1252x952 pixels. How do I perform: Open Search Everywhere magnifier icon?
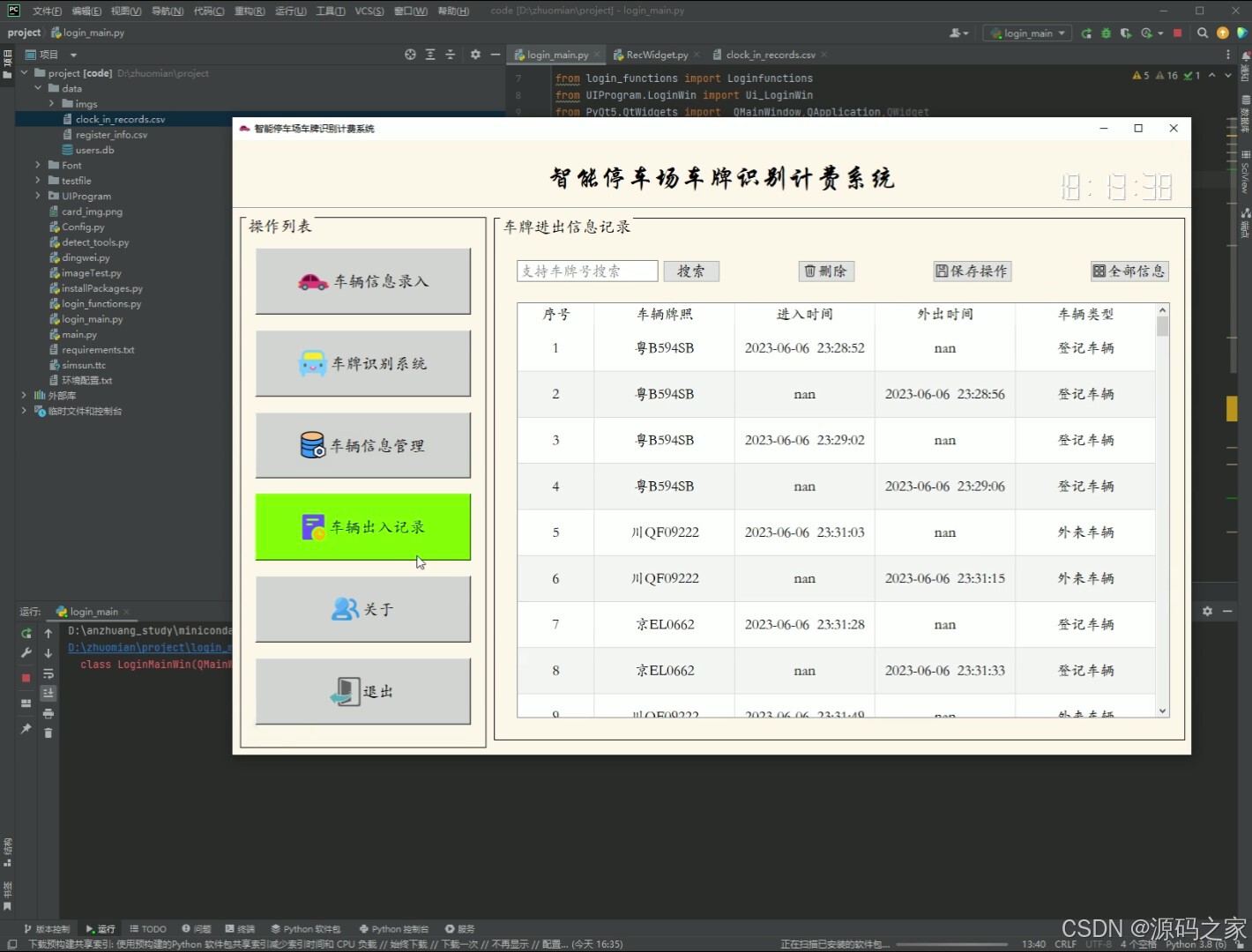click(x=1203, y=33)
